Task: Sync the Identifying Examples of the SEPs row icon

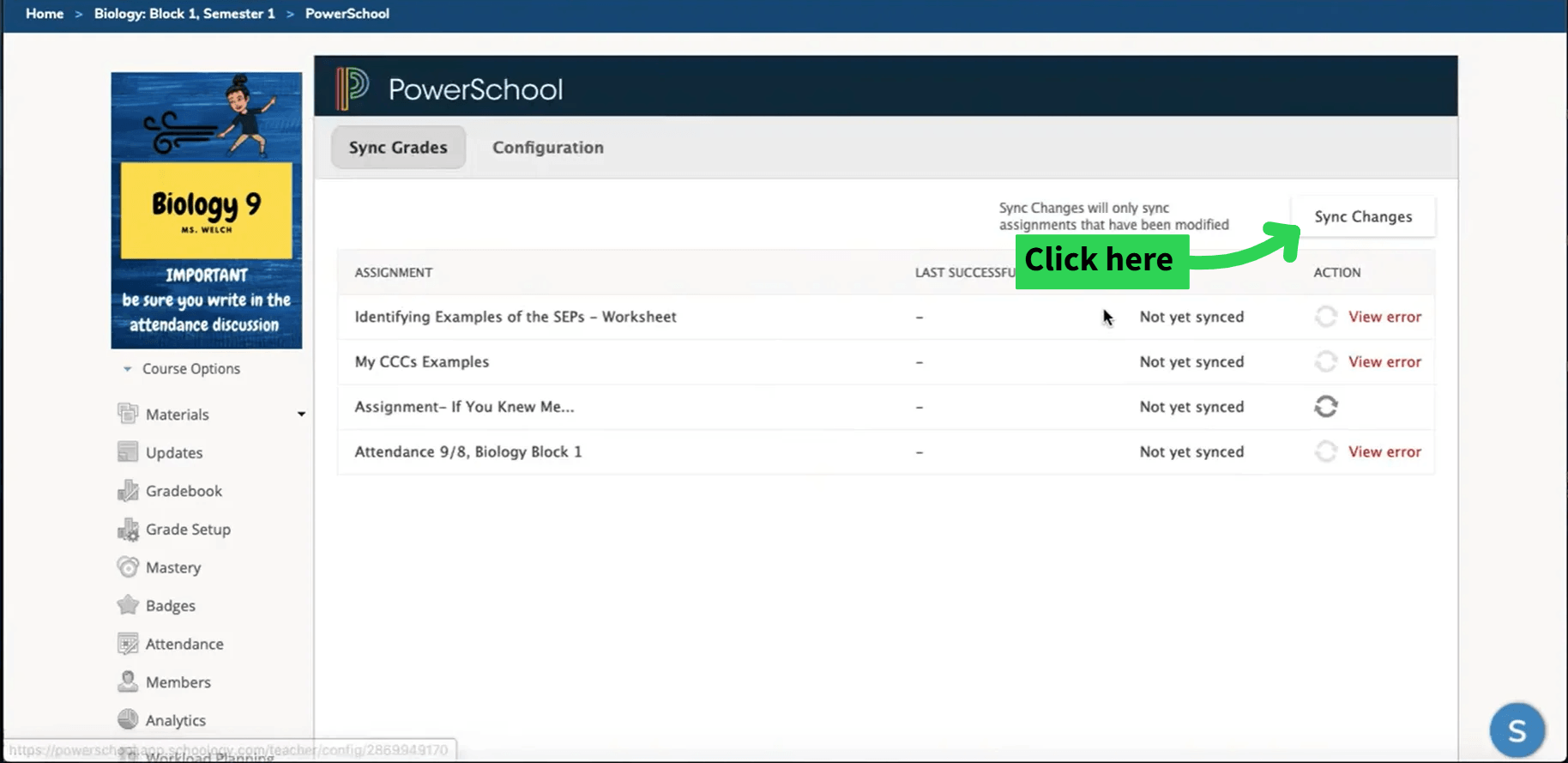Action: pos(1326,317)
